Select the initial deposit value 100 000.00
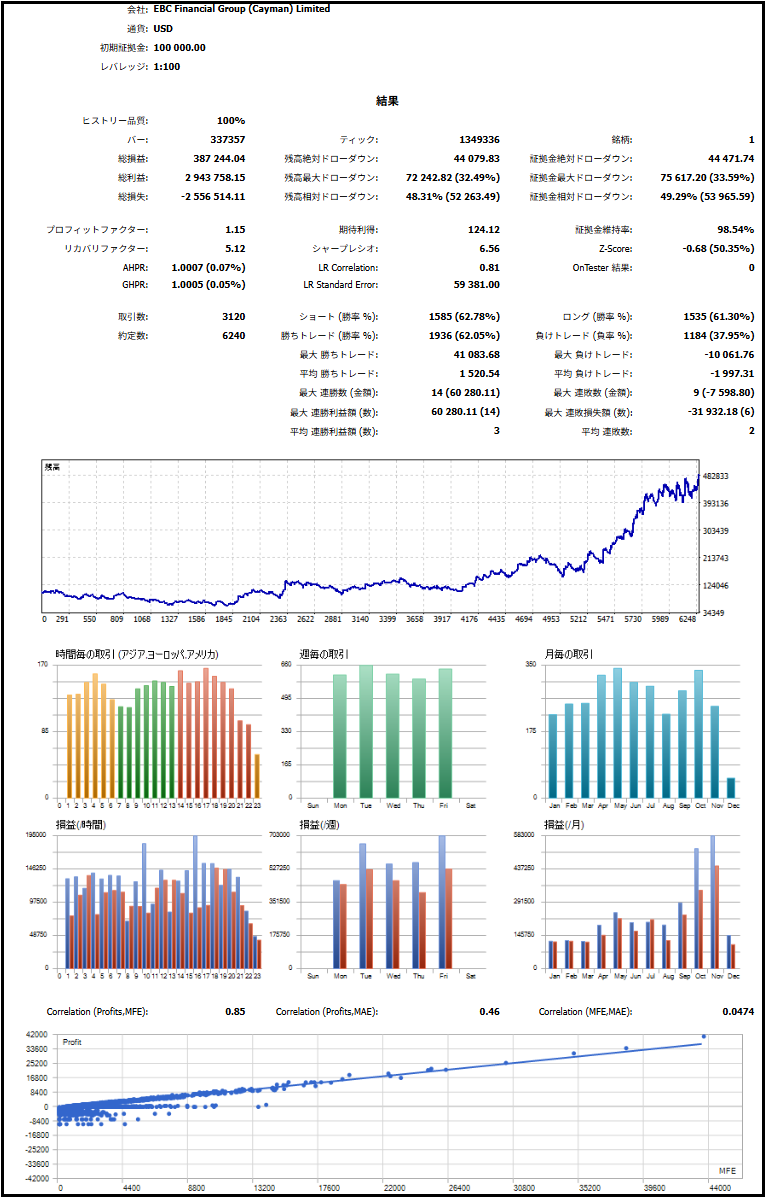This screenshot has height=1197, width=766. (180, 47)
